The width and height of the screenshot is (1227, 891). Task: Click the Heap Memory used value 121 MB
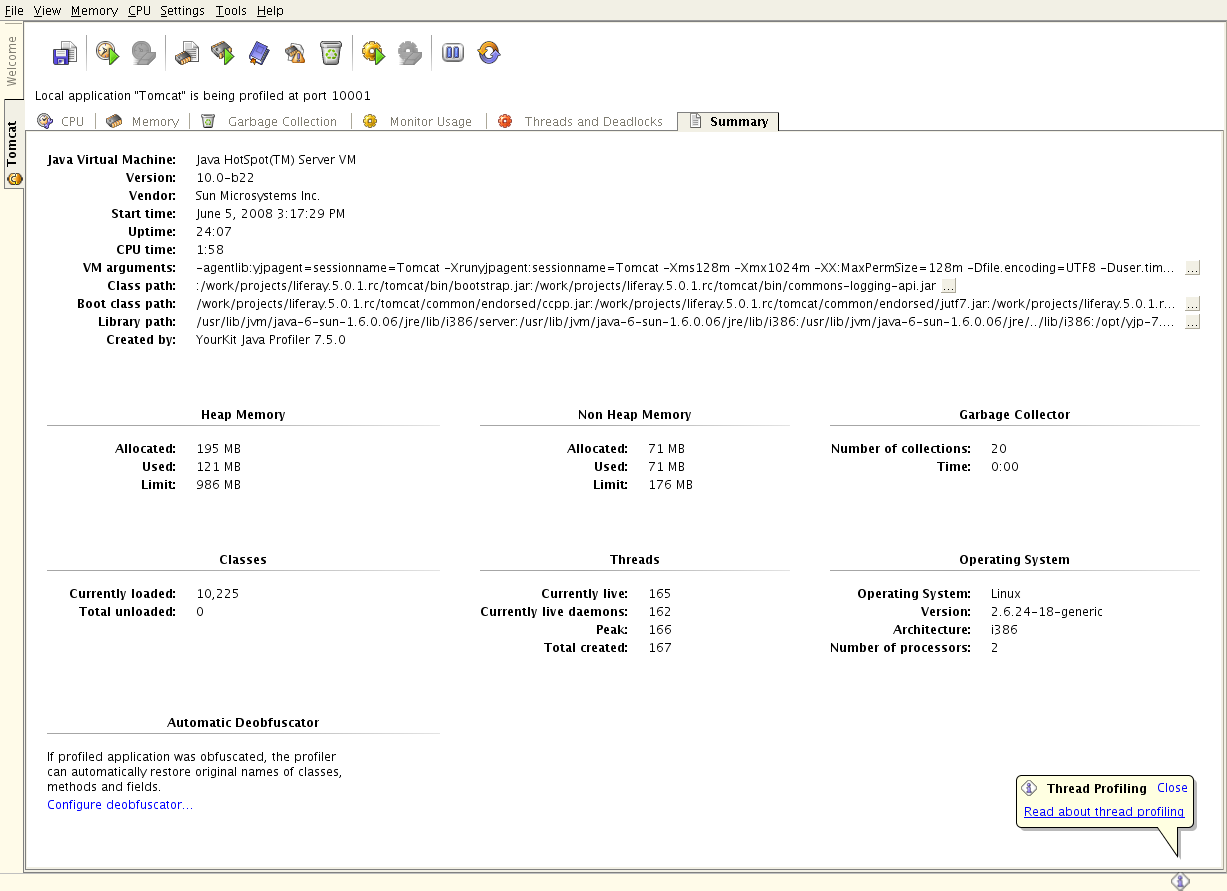point(218,467)
